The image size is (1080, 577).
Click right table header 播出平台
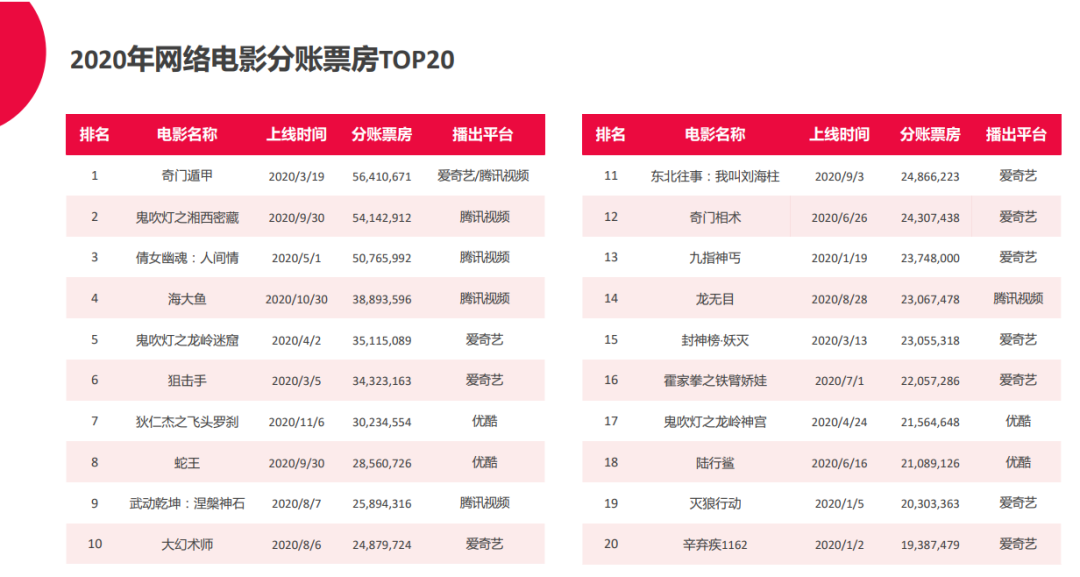click(x=1017, y=134)
